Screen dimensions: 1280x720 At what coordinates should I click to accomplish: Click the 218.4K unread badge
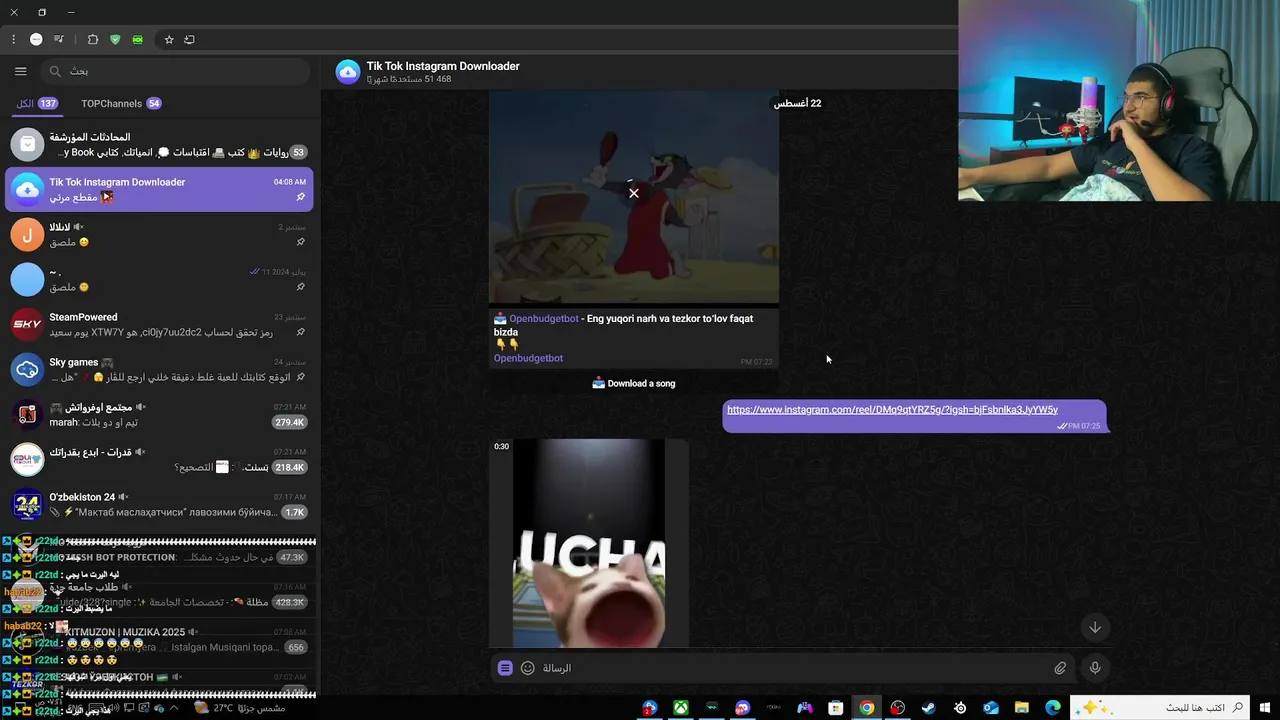[x=288, y=467]
